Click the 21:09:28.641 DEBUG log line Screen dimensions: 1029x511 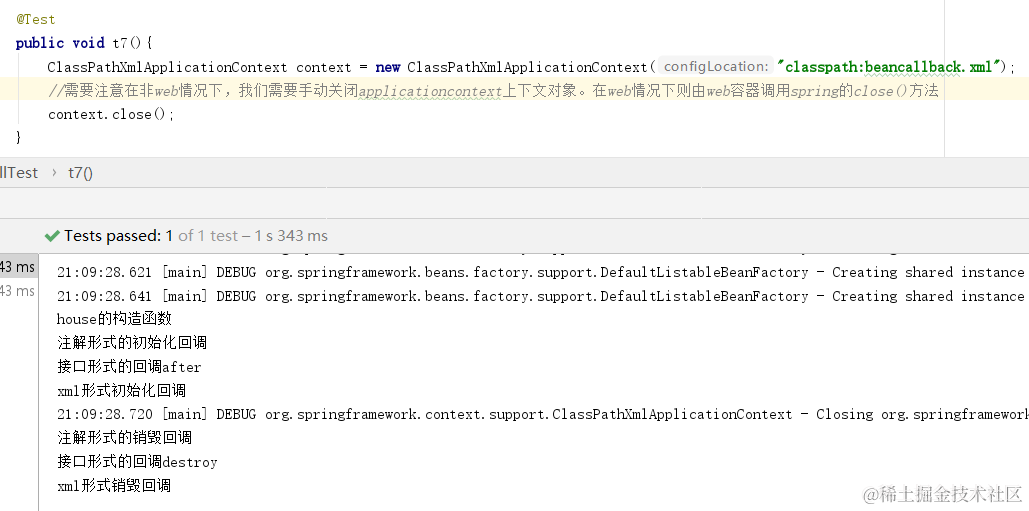pos(543,296)
